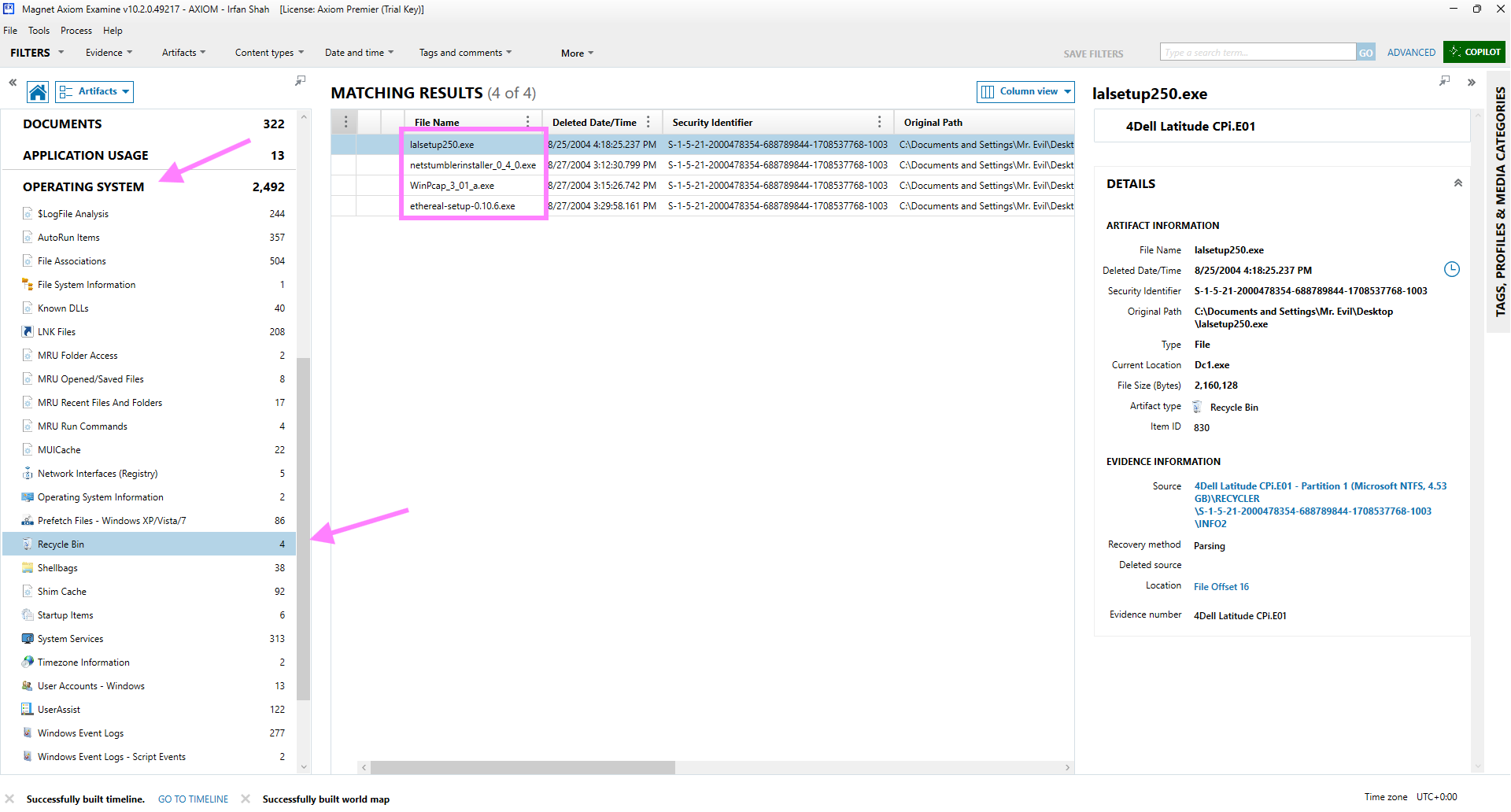Pin the left artifacts pane

pos(300,81)
